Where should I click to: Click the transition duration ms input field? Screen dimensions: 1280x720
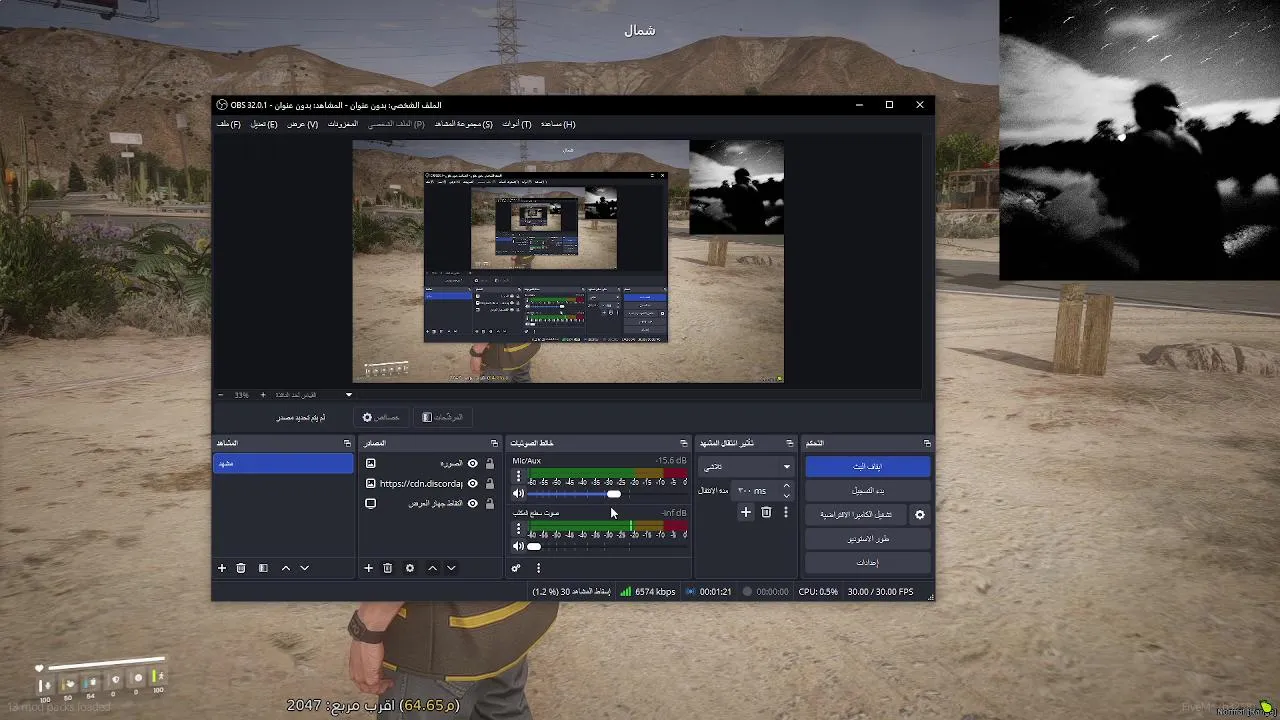tap(756, 491)
